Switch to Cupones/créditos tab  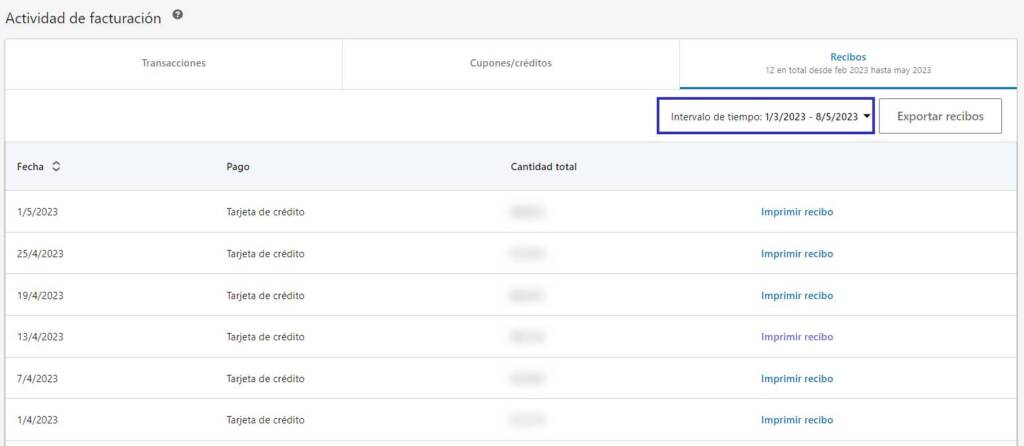click(x=510, y=63)
